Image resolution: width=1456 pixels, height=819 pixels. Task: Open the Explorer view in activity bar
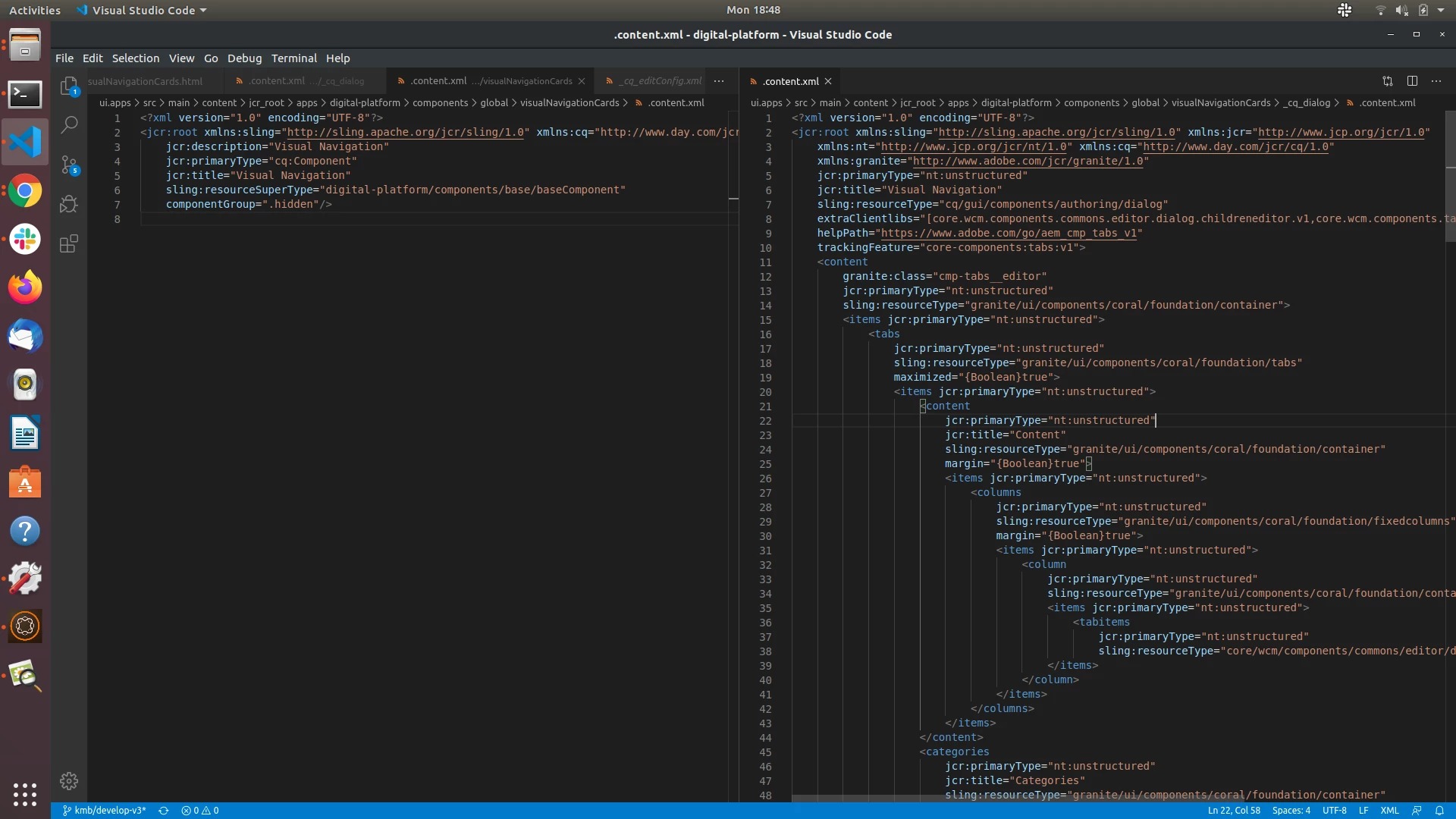click(x=69, y=86)
